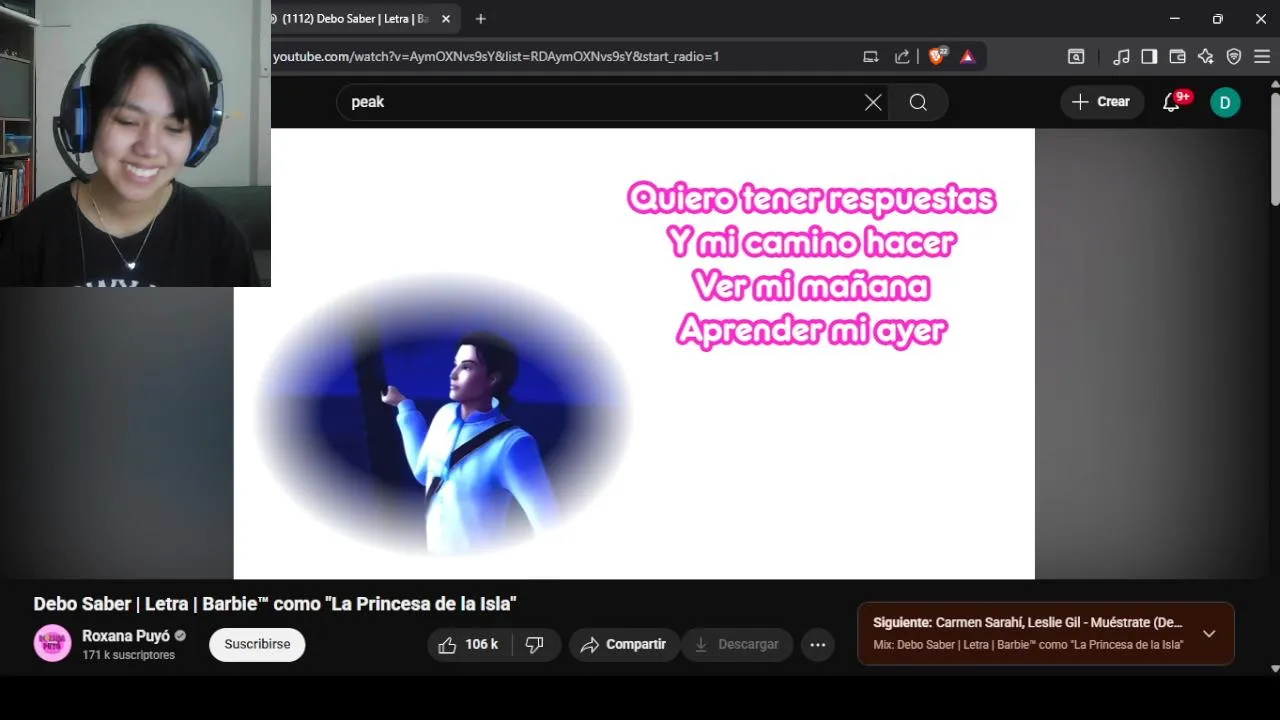Open the Leo AI sparkle icon
Screen dimensions: 1280x720
(x=1205, y=57)
